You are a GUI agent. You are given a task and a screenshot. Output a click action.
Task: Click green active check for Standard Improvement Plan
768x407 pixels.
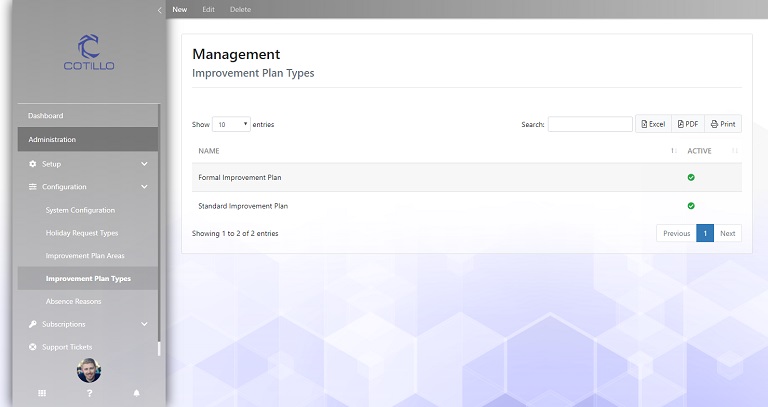click(691, 206)
